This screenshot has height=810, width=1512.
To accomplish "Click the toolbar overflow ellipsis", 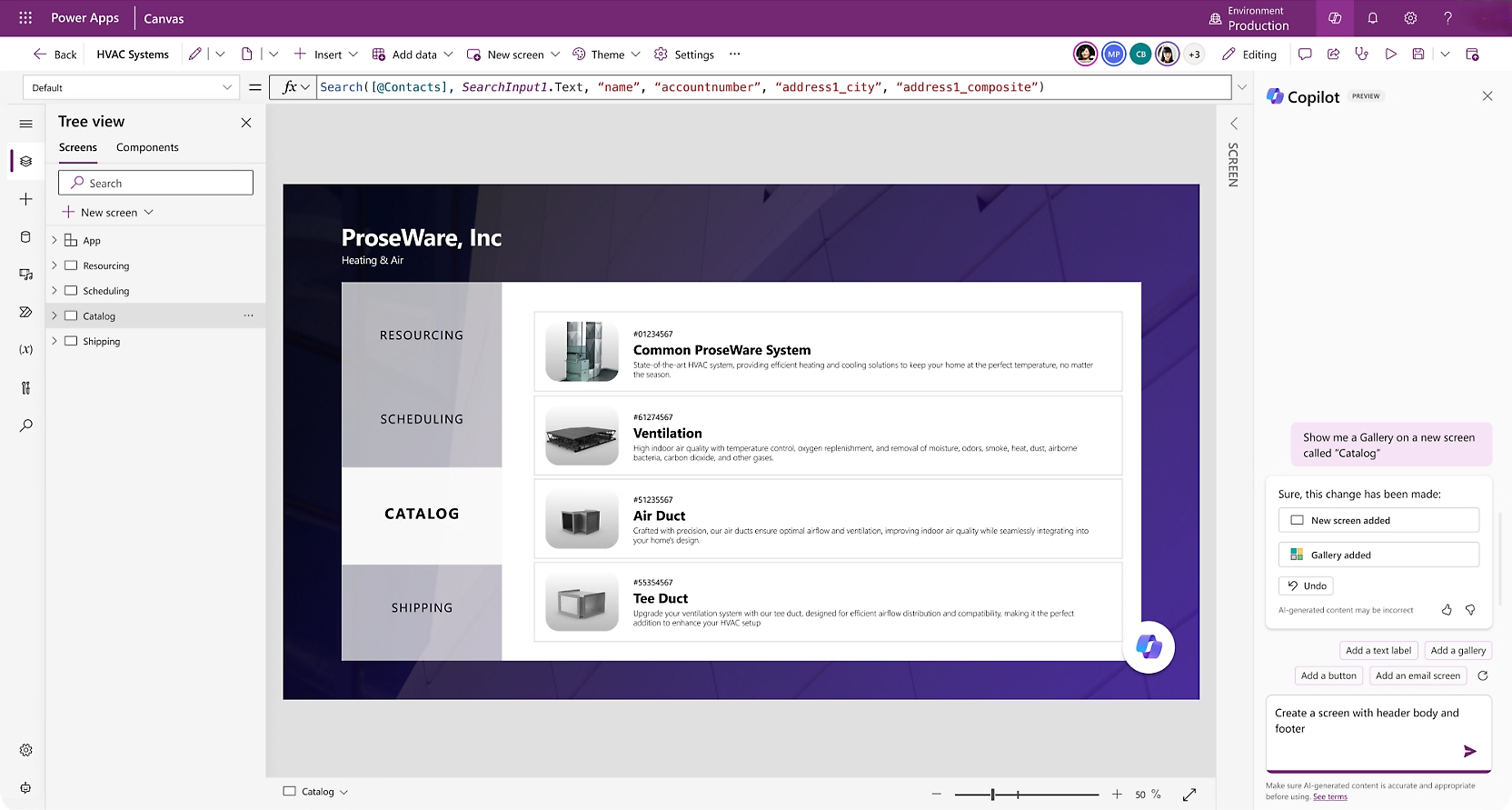I will click(734, 55).
